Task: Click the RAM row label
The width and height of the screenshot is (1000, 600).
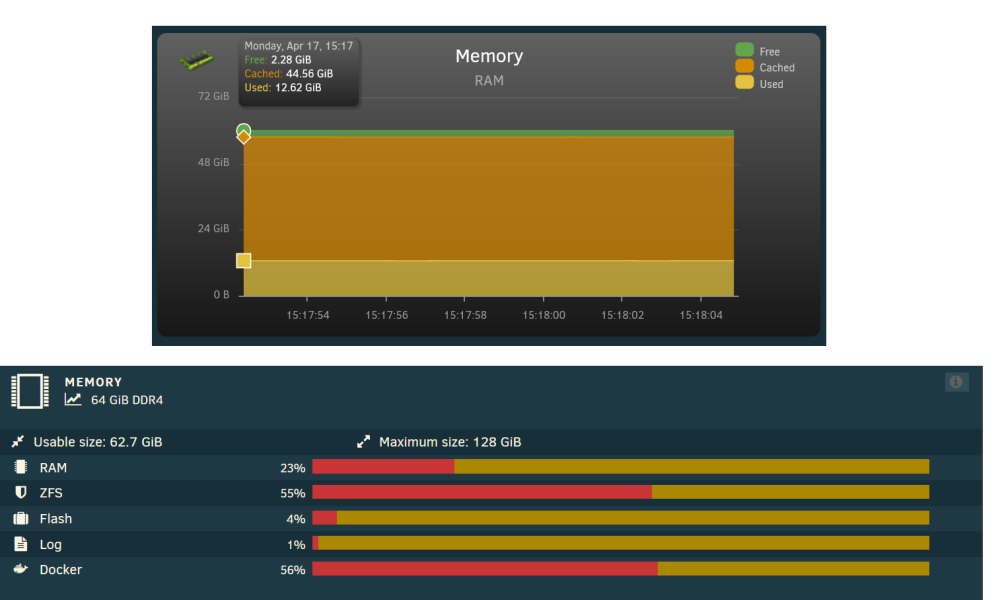Action: (53, 467)
